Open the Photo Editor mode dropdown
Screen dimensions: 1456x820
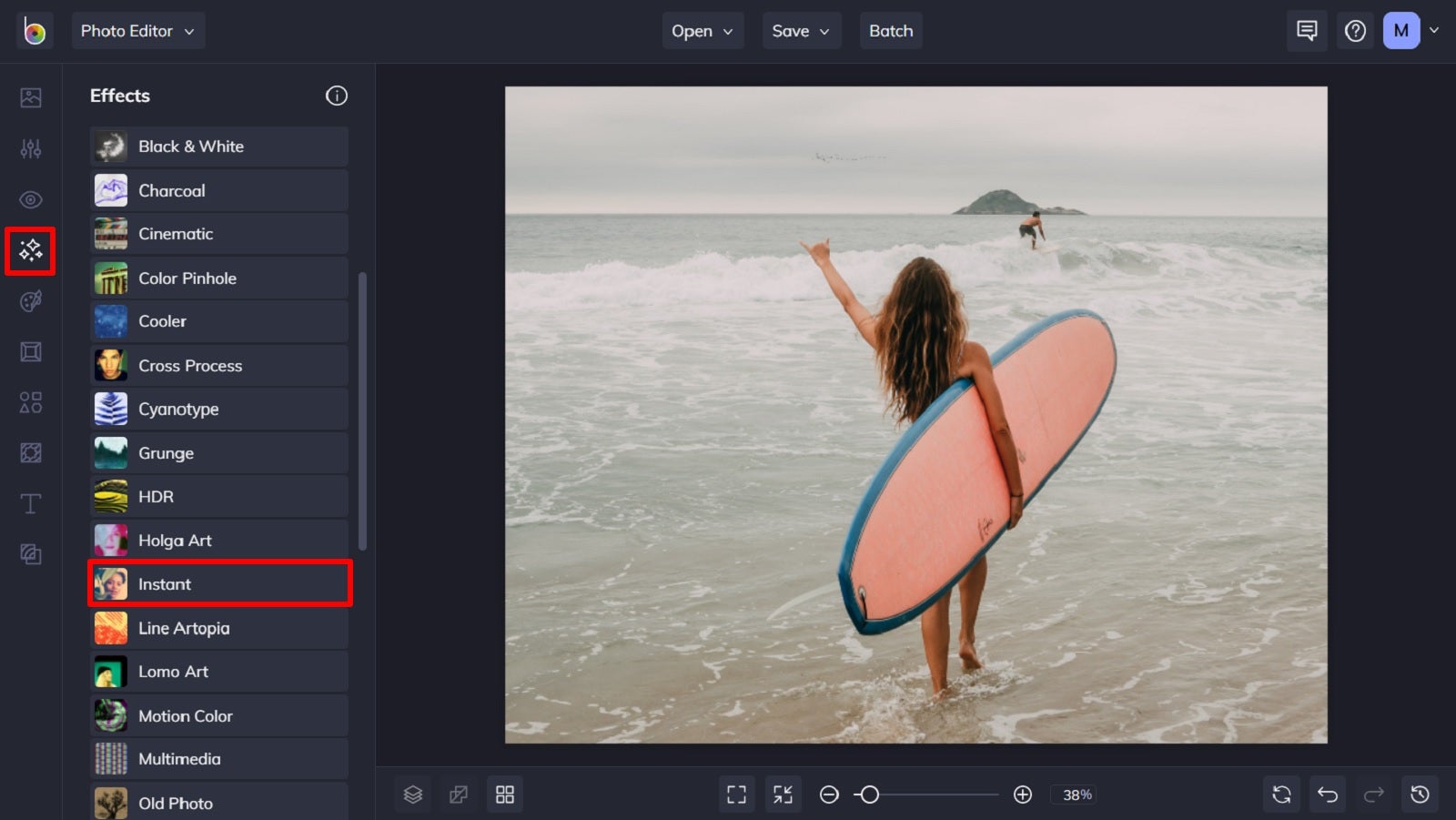138,30
